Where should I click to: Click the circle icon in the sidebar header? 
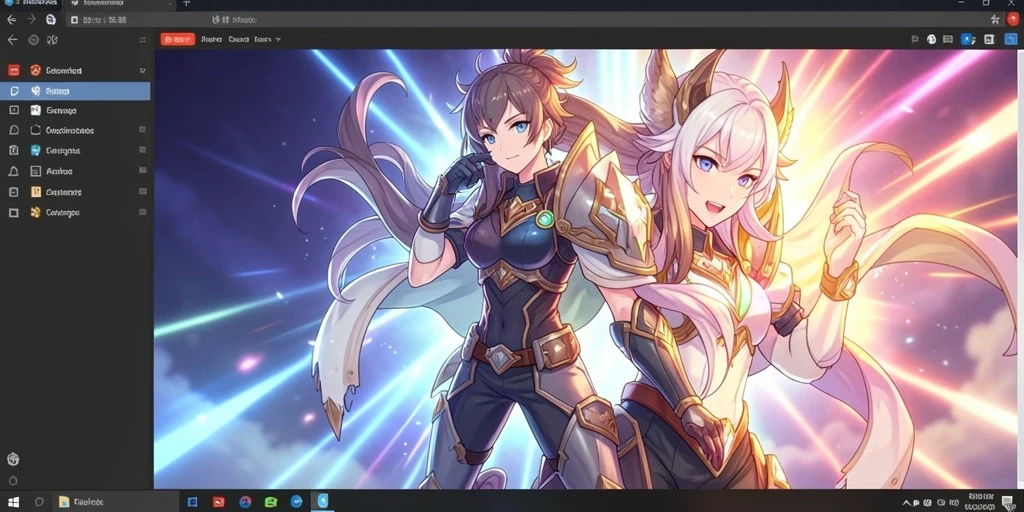(x=33, y=40)
